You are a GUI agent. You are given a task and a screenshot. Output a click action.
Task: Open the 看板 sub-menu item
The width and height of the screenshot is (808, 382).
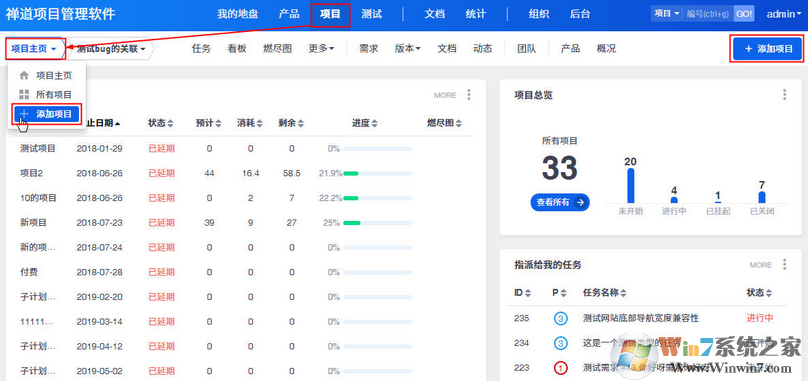pyautogui.click(x=237, y=49)
